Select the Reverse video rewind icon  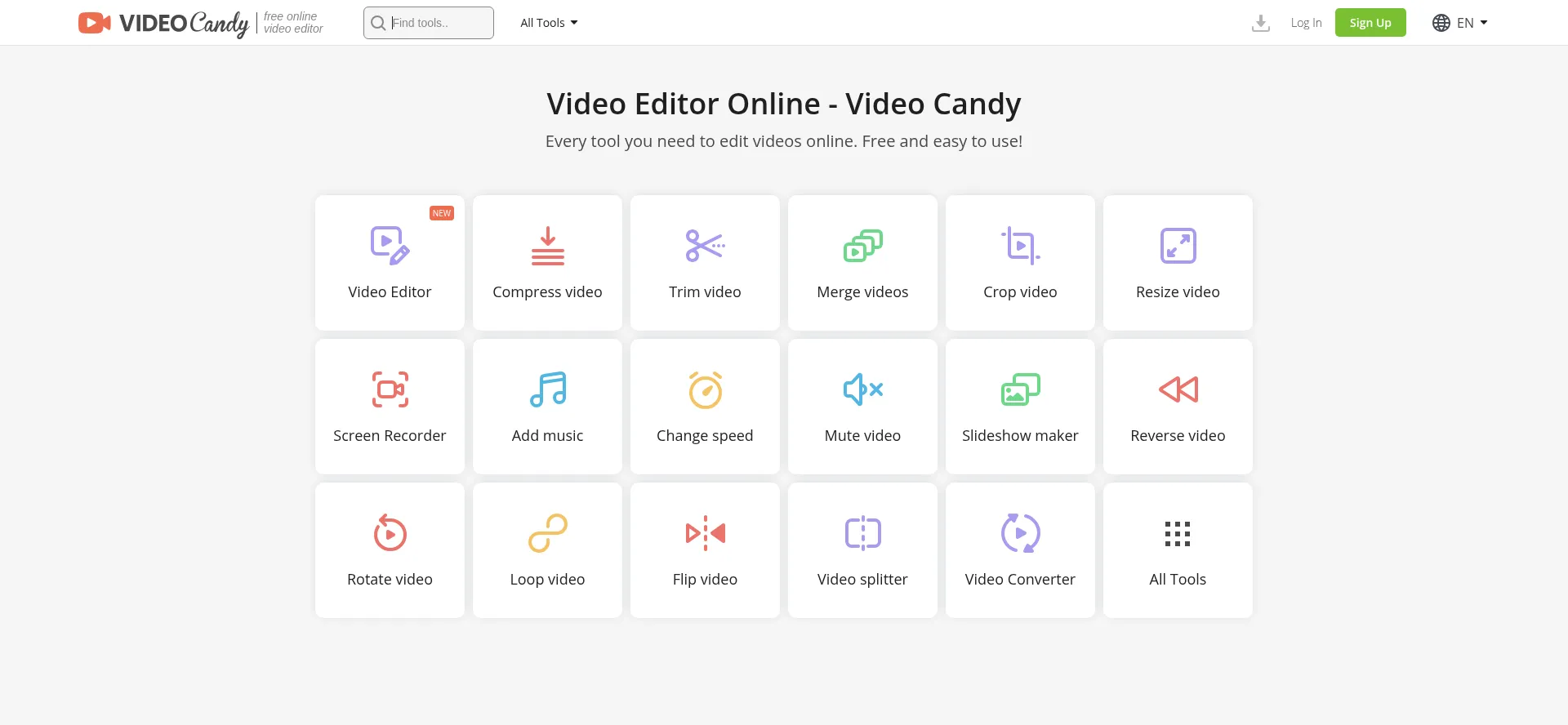pyautogui.click(x=1178, y=389)
